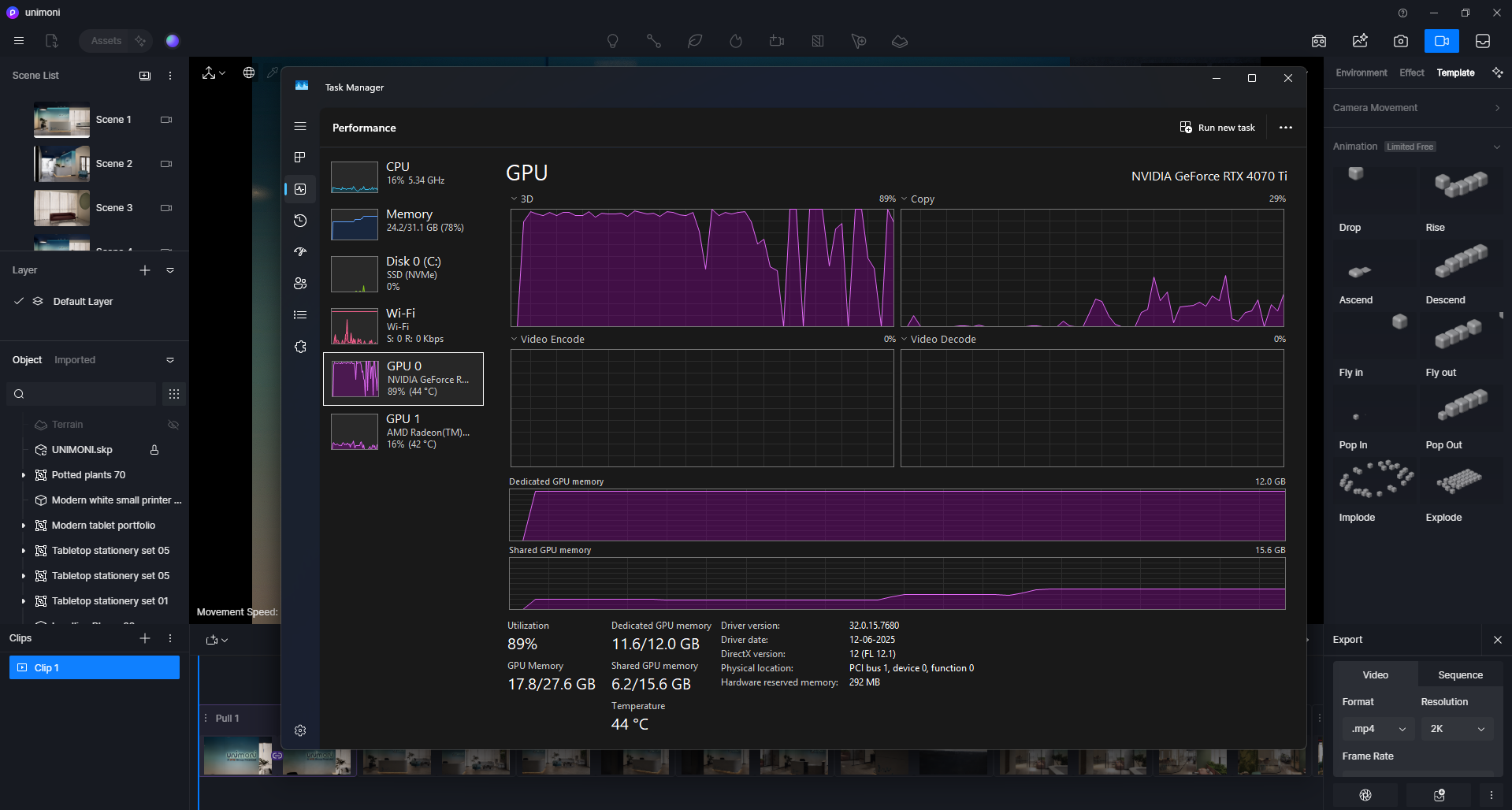The image size is (1512, 810).
Task: Expand Modern tablet portfolio tree item
Action: pos(24,526)
